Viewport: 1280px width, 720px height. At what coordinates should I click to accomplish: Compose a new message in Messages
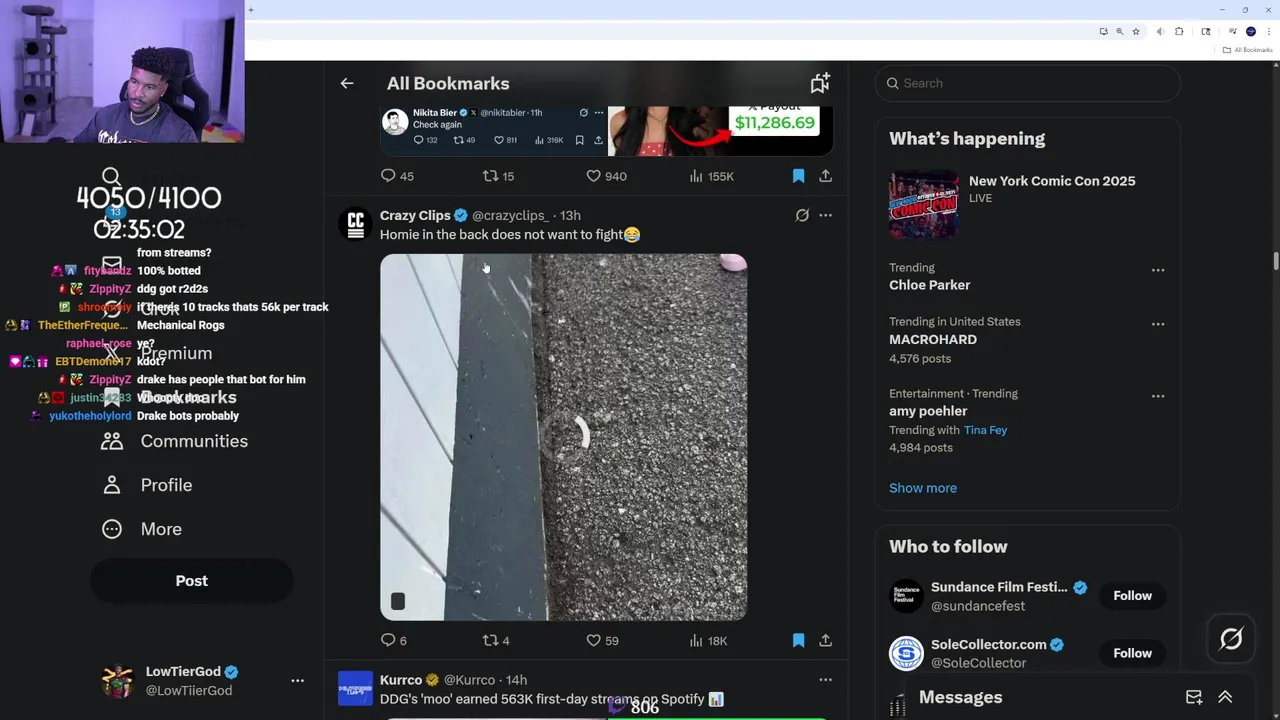coord(1194,697)
